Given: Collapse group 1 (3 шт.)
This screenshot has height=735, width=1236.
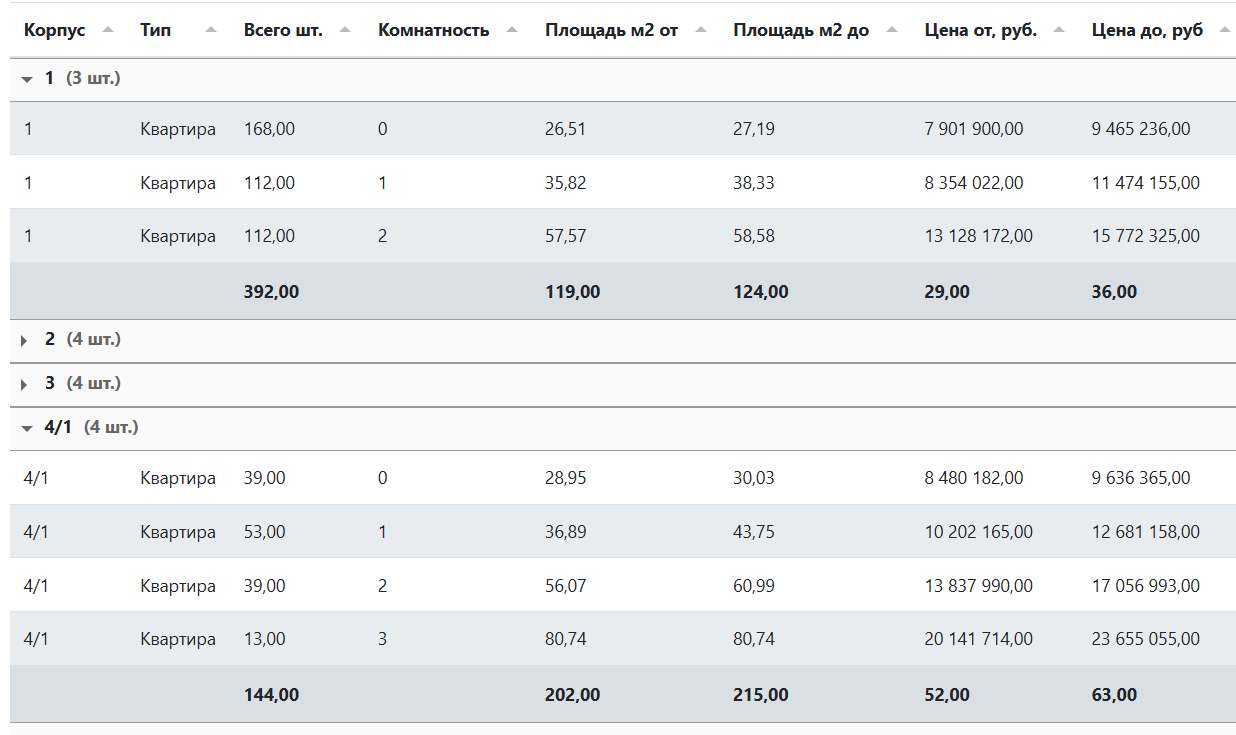Looking at the screenshot, I should coord(27,79).
